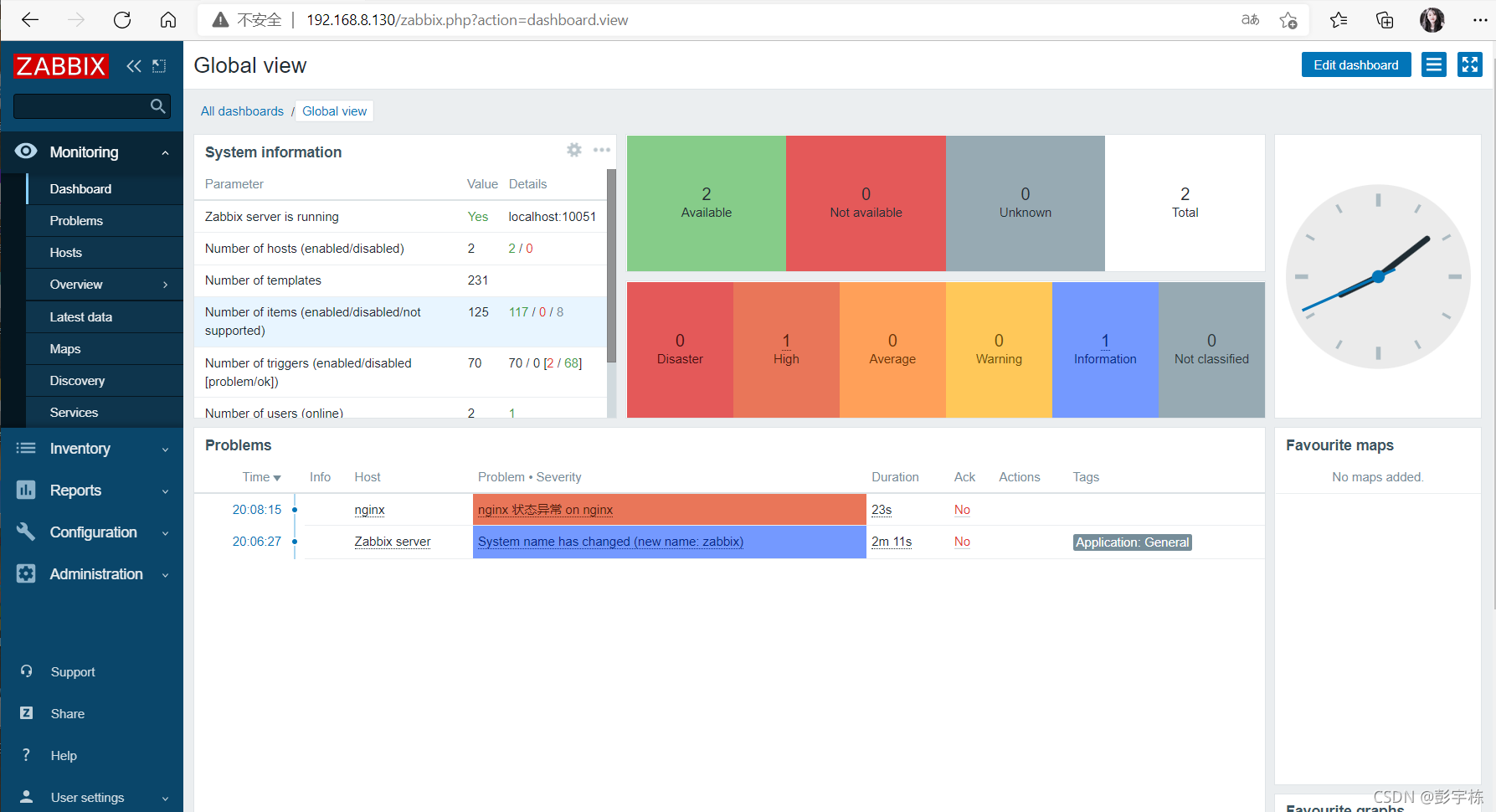Add this page to favorites star
This screenshot has height=812, width=1496.
click(x=1288, y=20)
